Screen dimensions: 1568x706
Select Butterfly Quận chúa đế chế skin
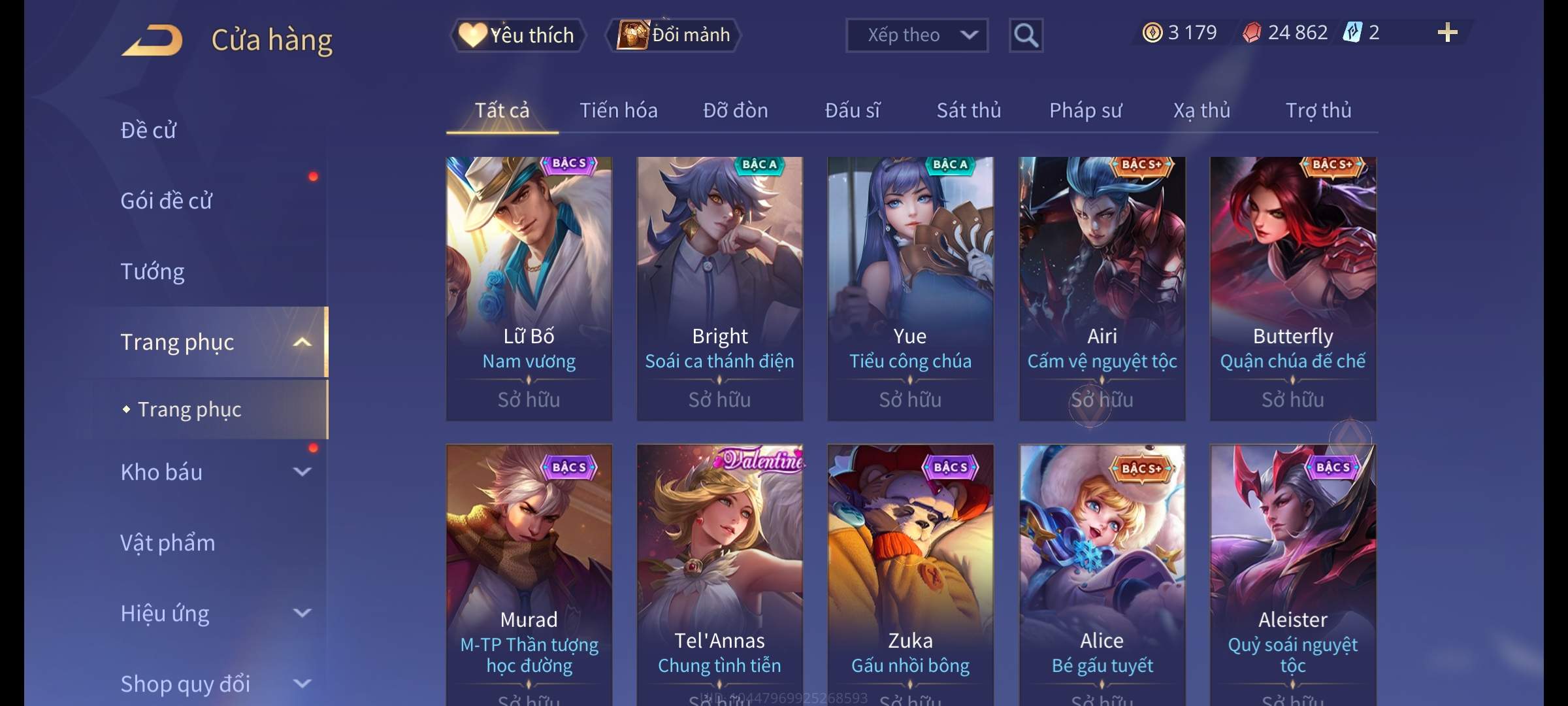point(1292,288)
